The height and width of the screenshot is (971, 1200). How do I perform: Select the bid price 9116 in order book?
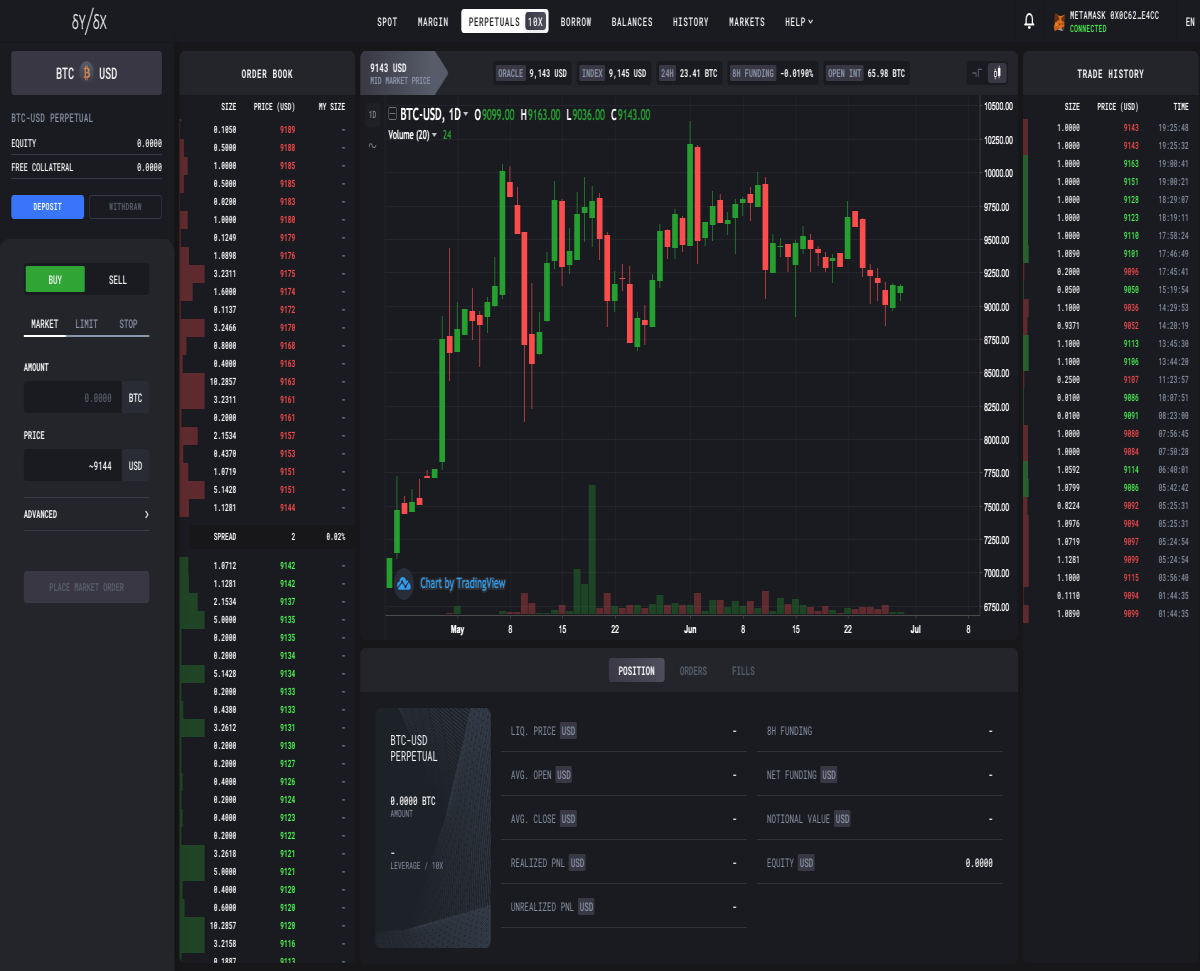287,943
